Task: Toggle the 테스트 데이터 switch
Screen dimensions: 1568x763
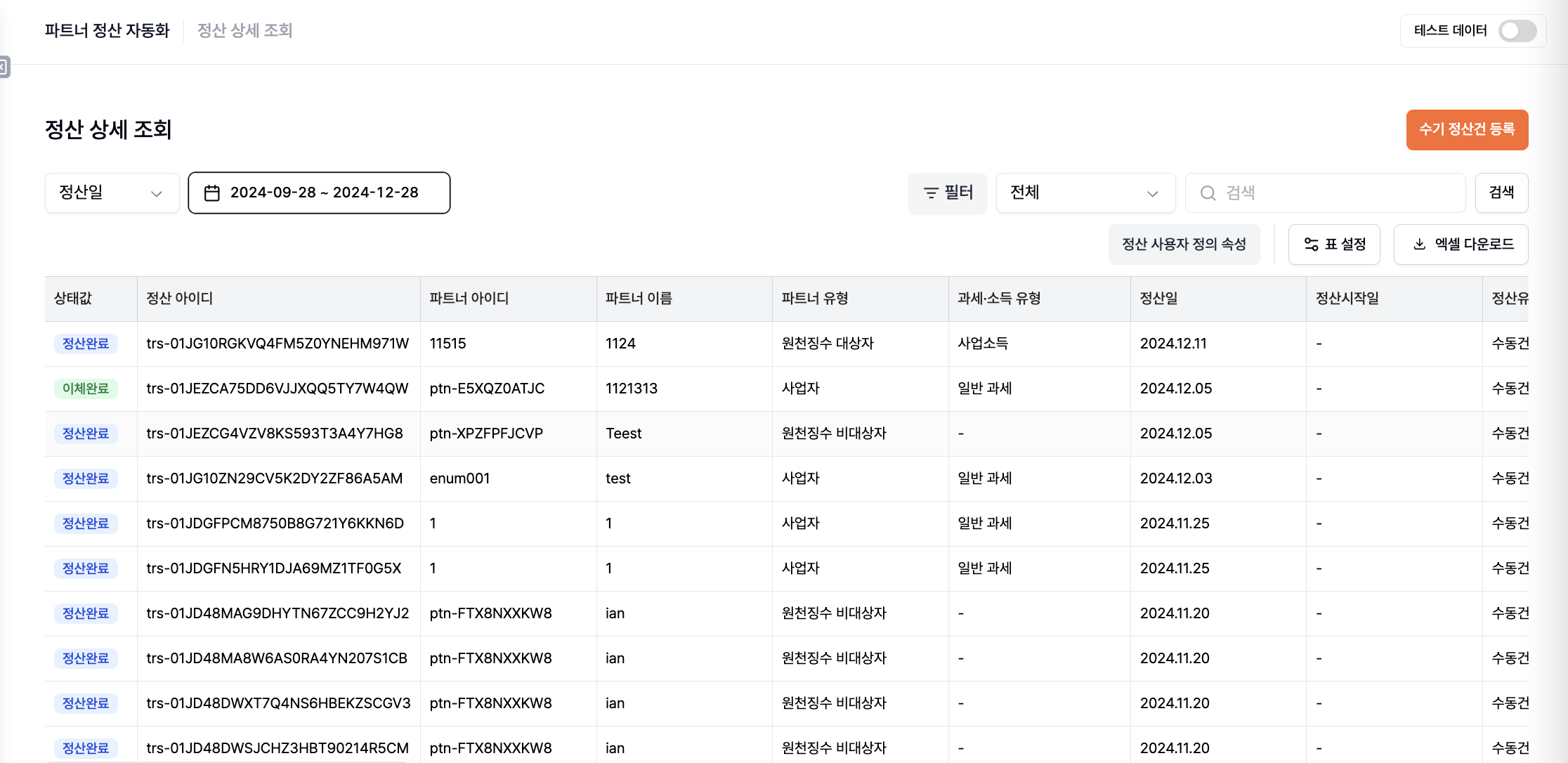Action: tap(1517, 31)
